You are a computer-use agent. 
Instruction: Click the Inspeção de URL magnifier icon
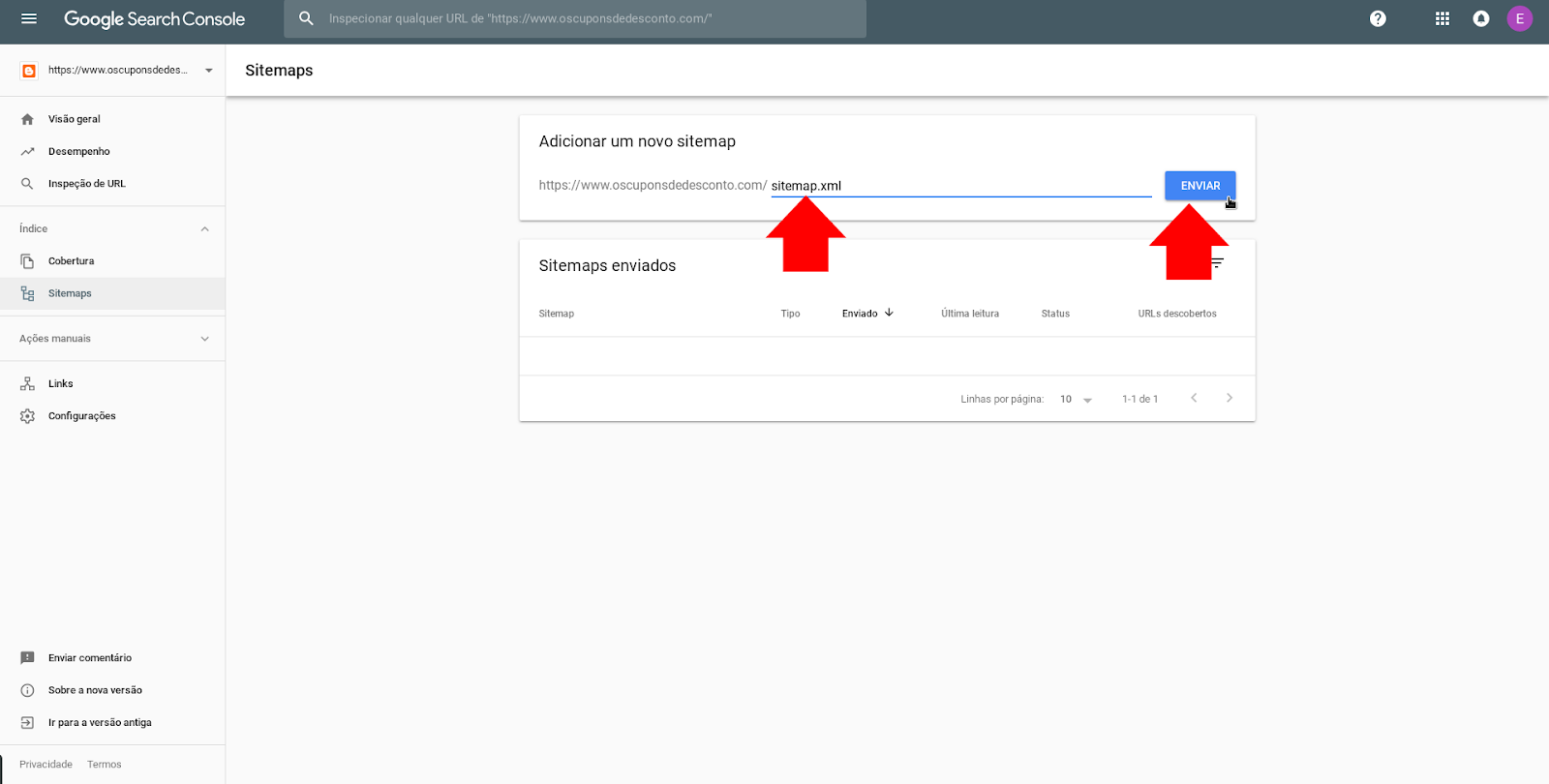point(27,184)
